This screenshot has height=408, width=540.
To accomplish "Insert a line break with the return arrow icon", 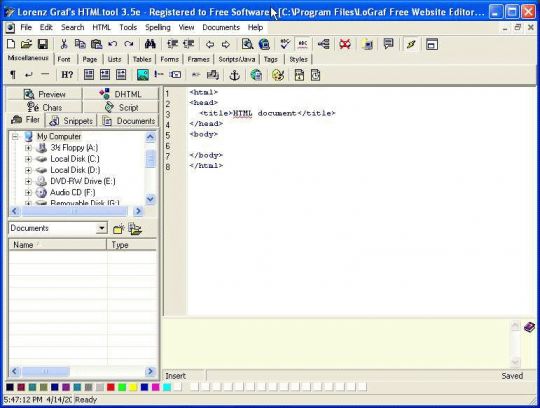I will click(x=29, y=74).
